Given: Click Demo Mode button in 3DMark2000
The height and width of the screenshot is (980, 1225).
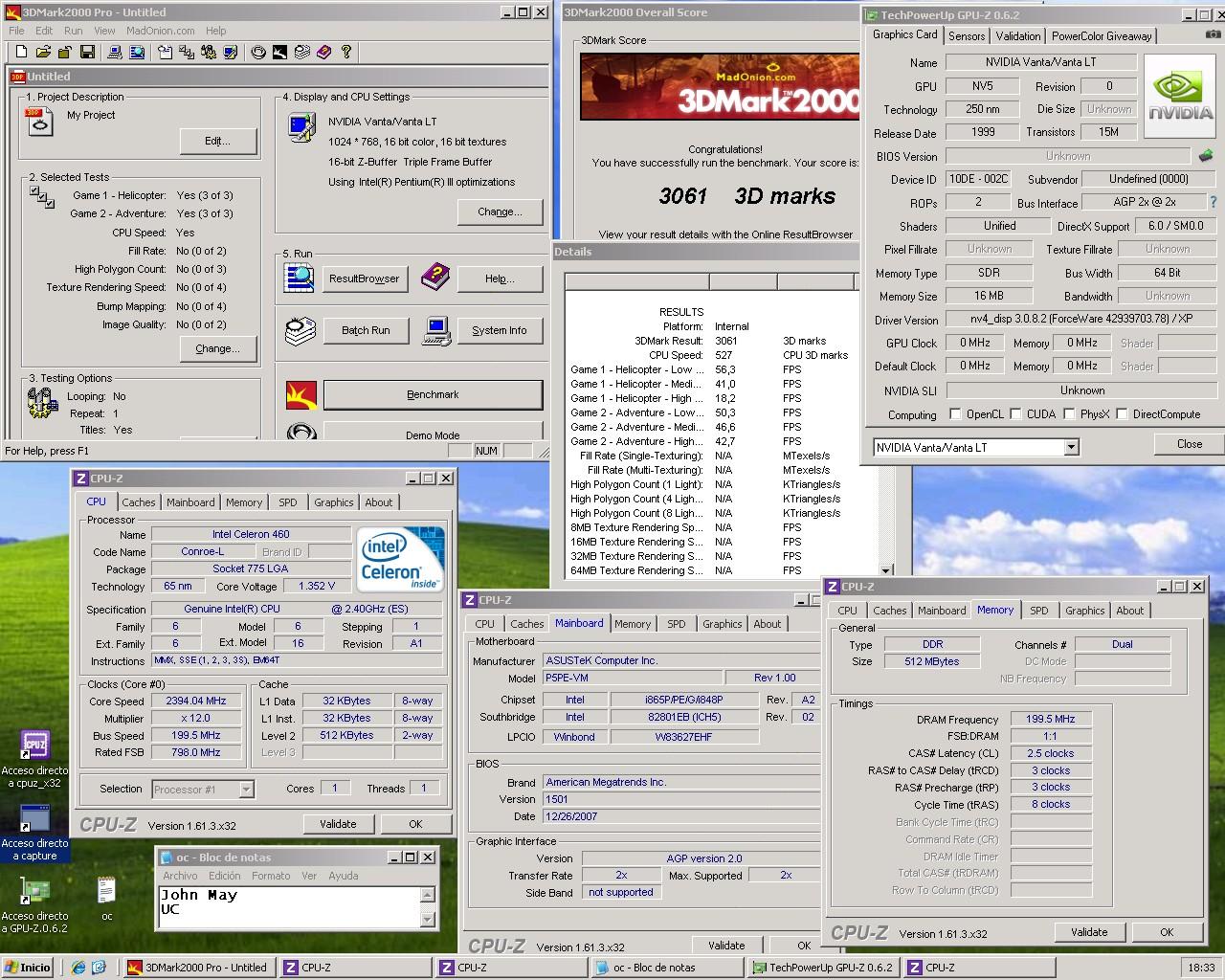Looking at the screenshot, I should pyautogui.click(x=433, y=433).
